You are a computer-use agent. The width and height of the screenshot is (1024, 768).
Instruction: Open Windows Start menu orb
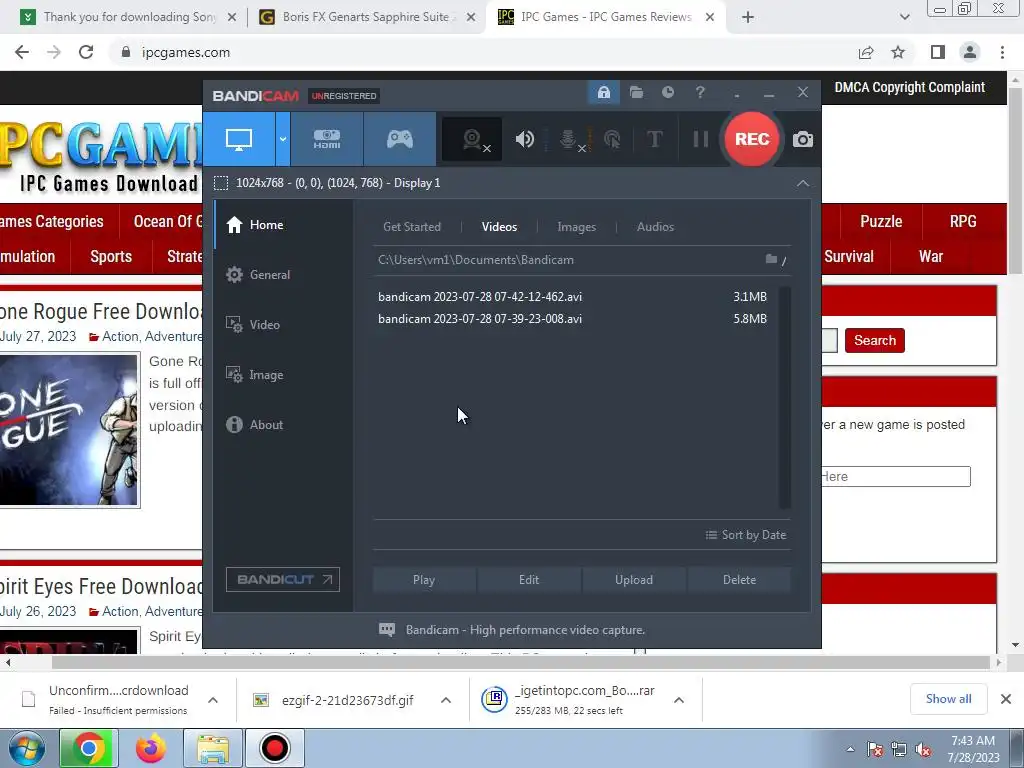27,748
